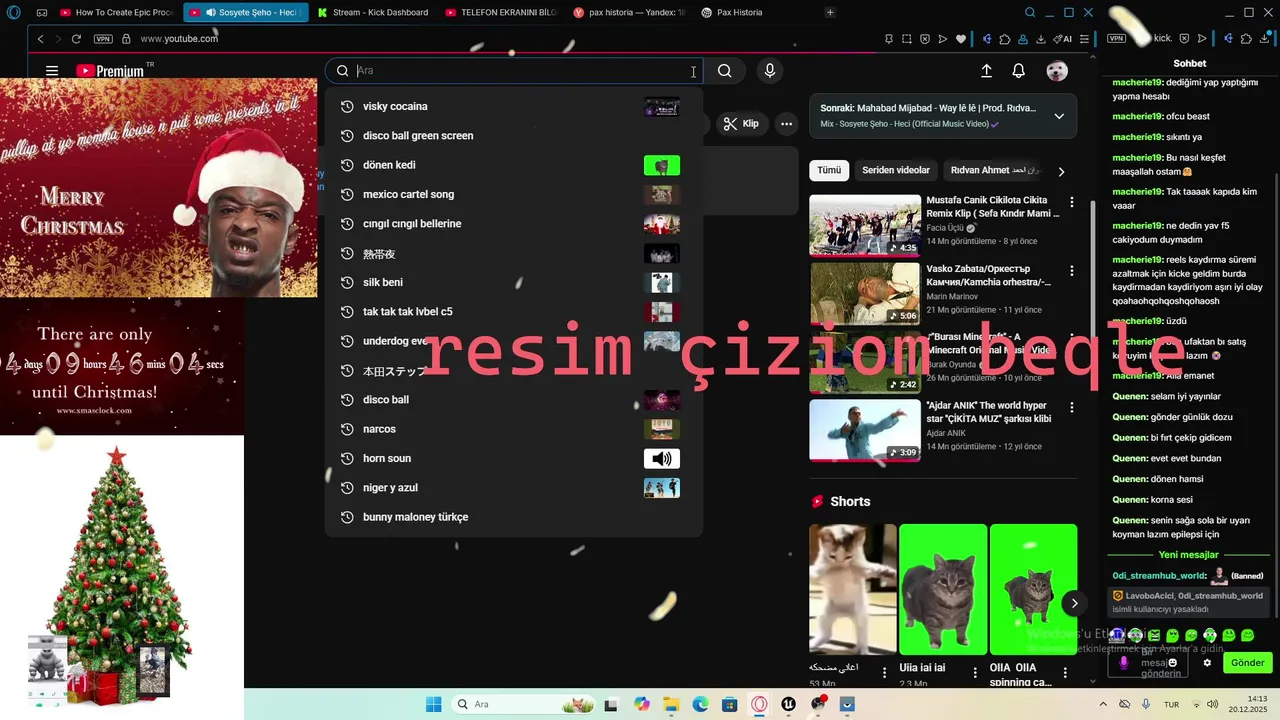
Task: Open options menu for Mustafa Canik video
Action: point(1072,202)
